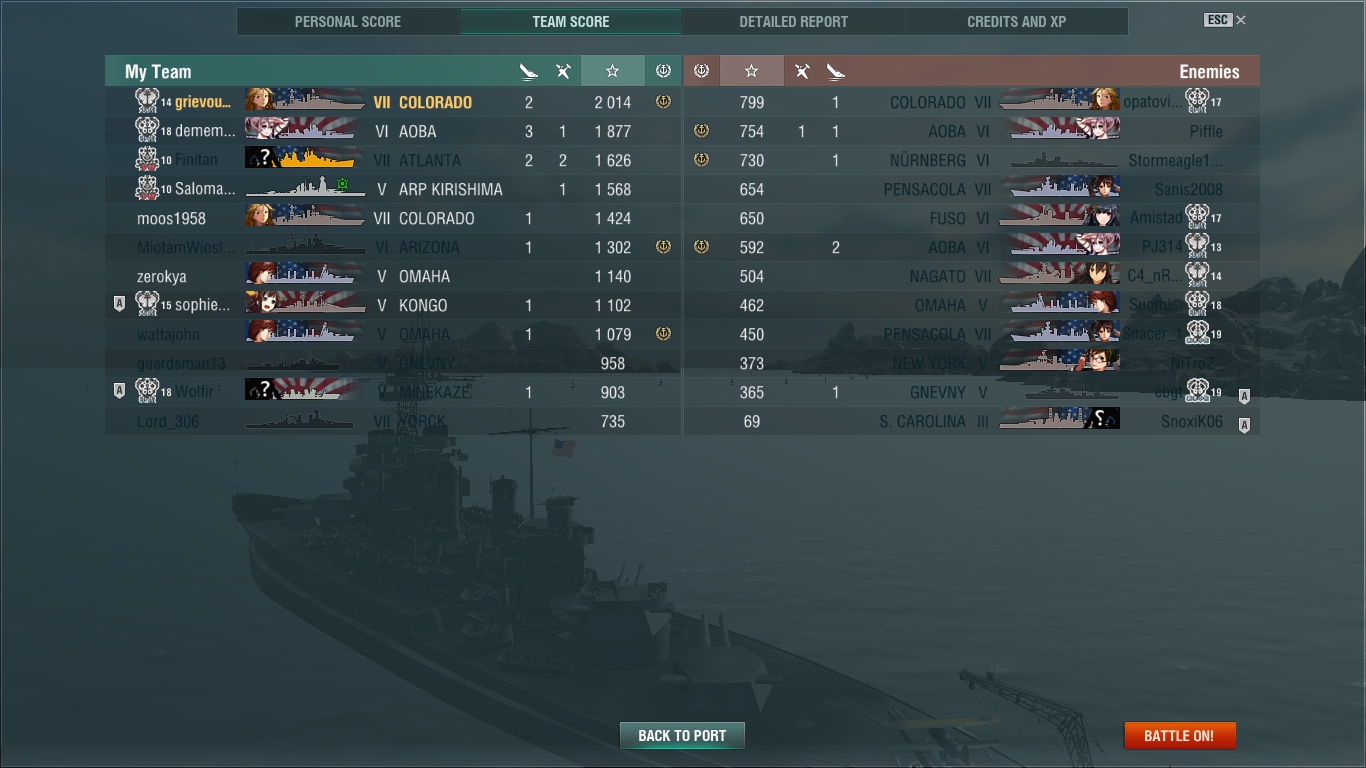This screenshot has height=768, width=1366.
Task: Select enemy player Piffle's Aoba row
Action: coord(971,131)
